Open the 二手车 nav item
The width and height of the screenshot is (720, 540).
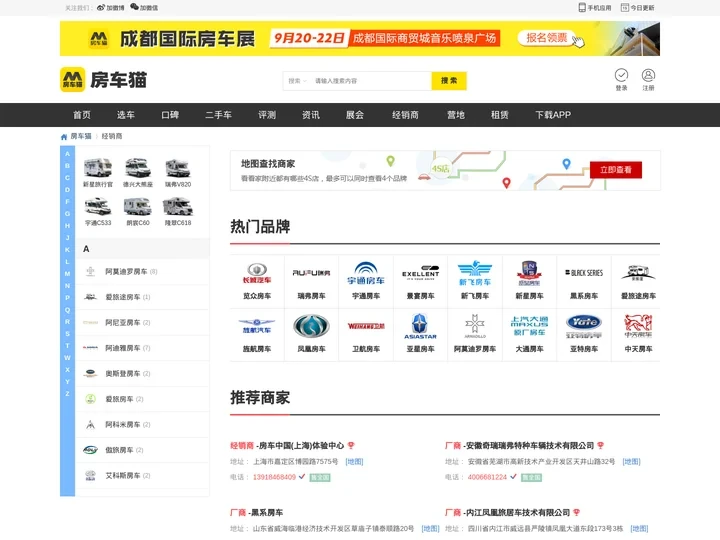(219, 115)
